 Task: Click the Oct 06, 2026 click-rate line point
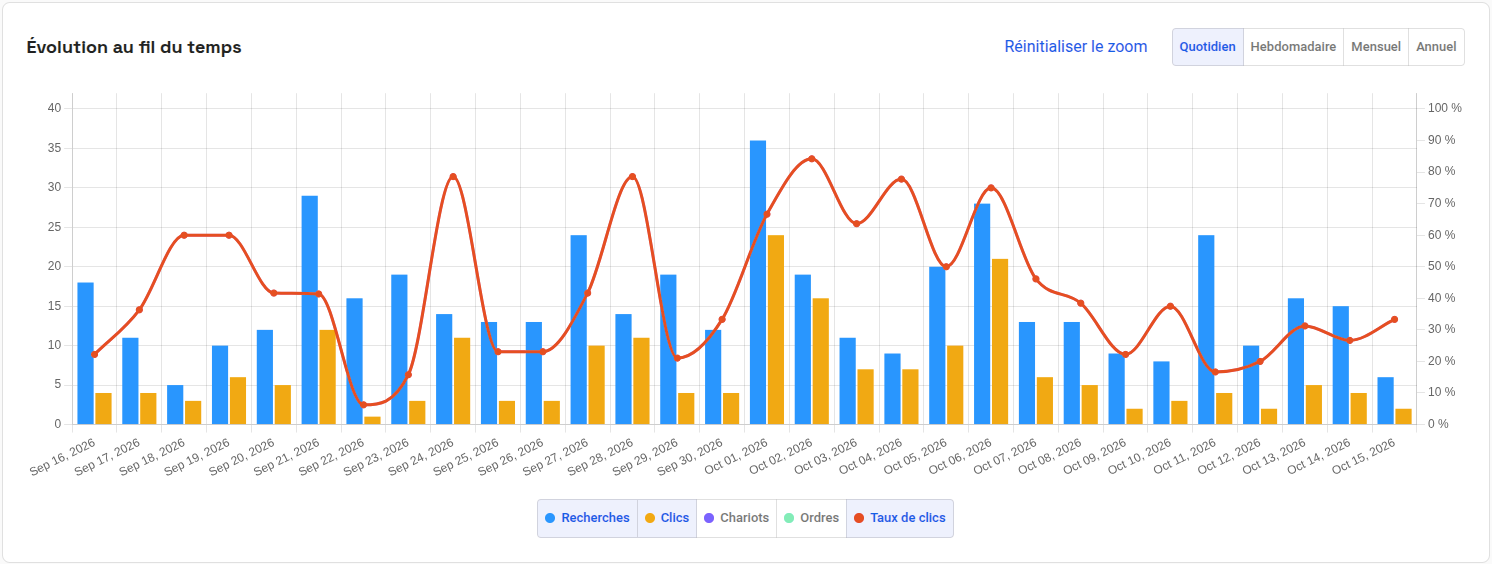pyautogui.click(x=991, y=188)
